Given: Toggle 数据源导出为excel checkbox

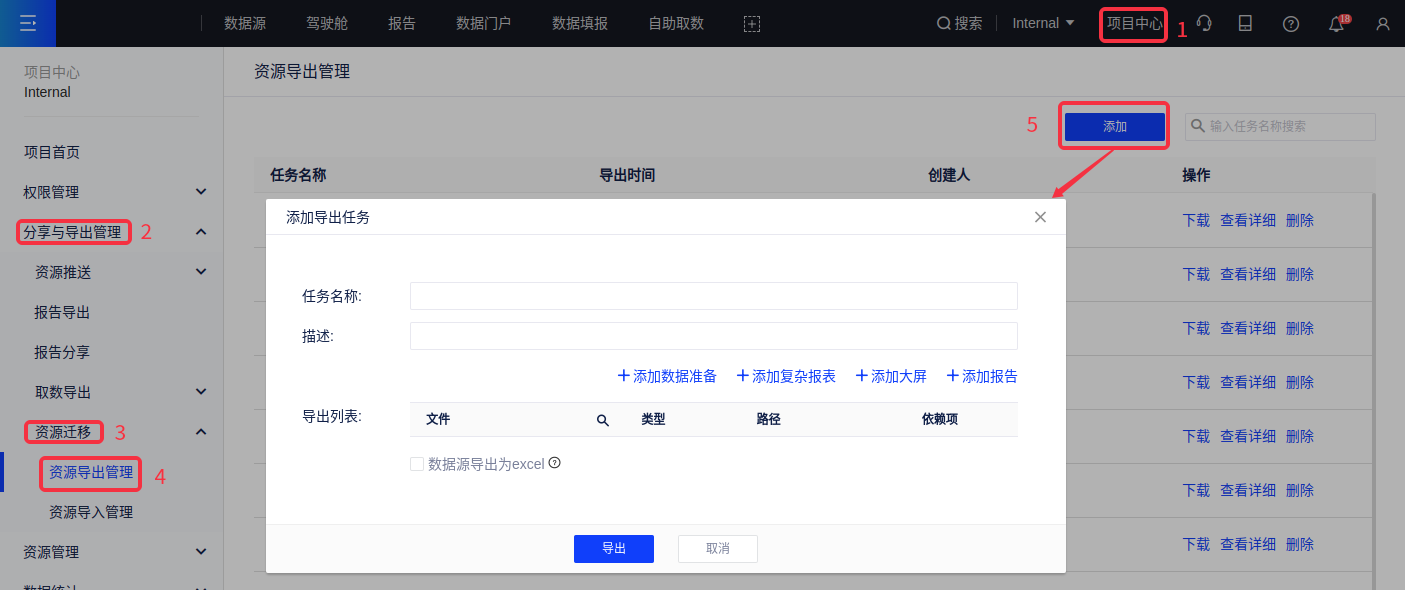Looking at the screenshot, I should coord(417,464).
